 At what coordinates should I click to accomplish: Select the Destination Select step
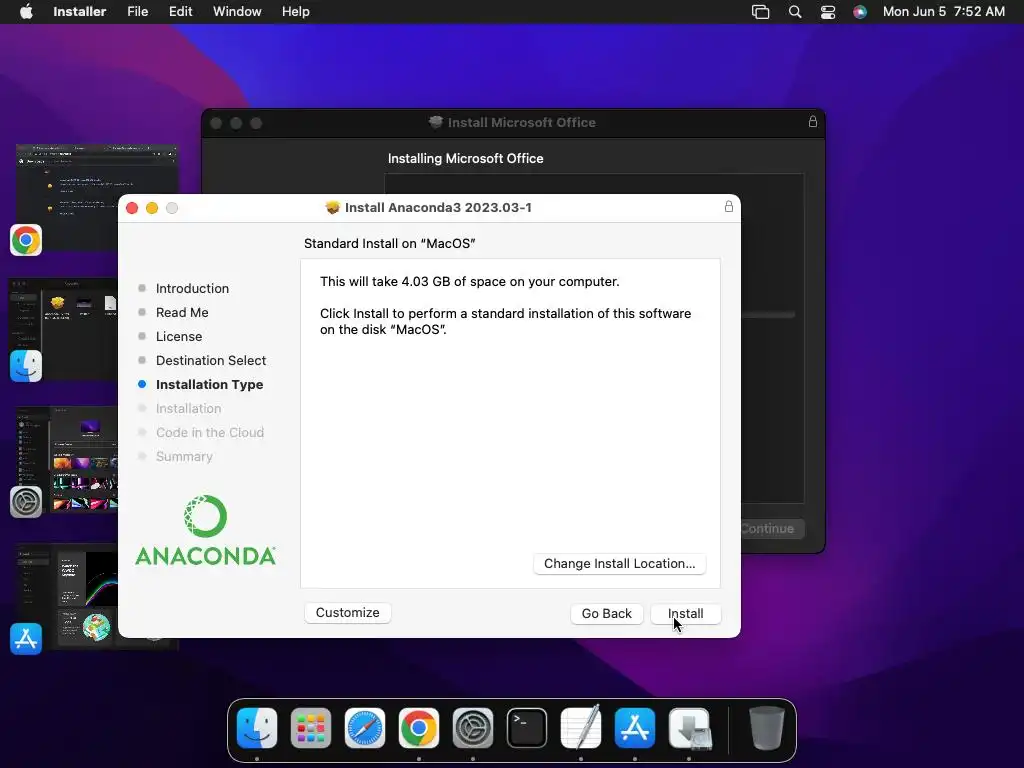(211, 360)
